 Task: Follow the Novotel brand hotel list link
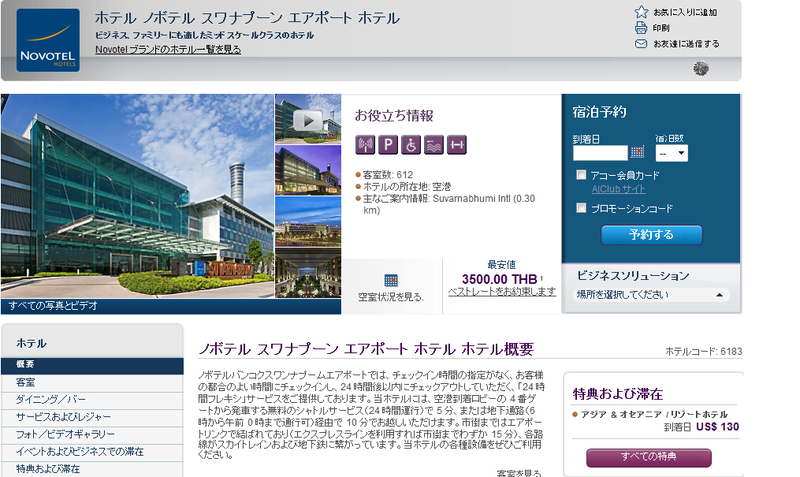point(168,49)
